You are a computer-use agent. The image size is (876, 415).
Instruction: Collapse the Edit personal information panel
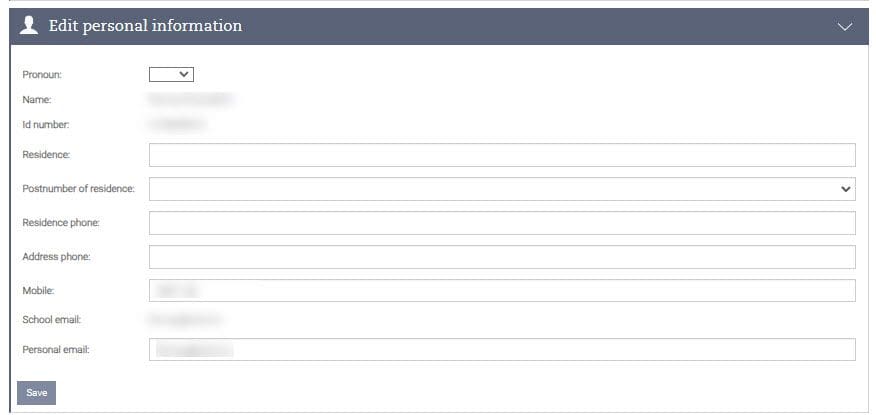point(845,27)
